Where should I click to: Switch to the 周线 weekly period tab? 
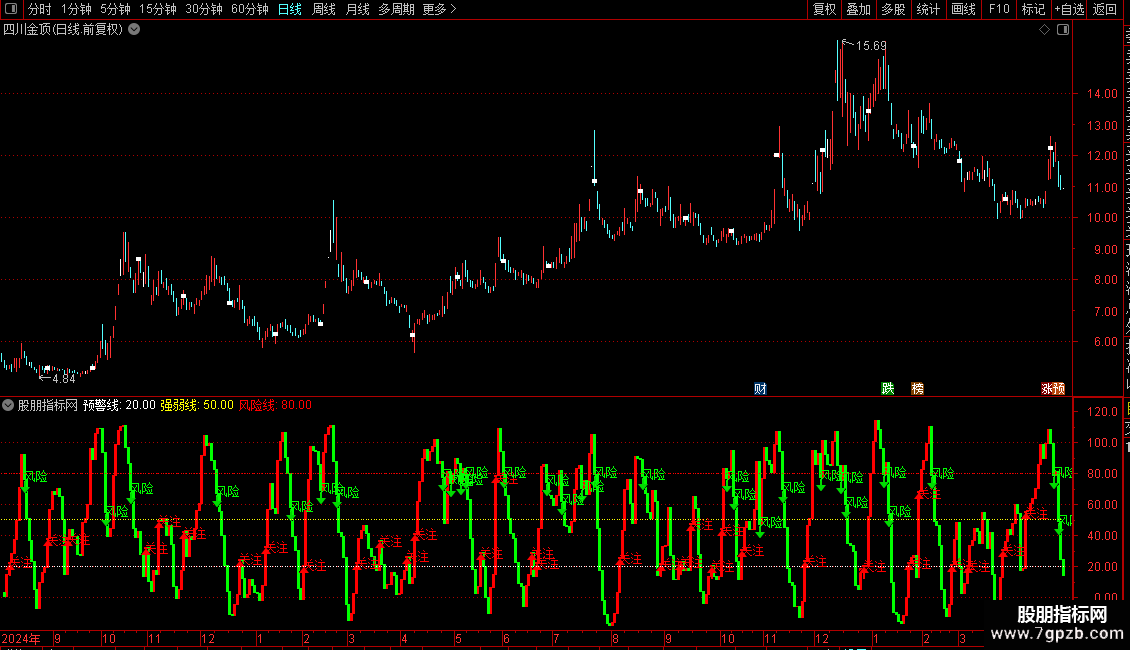pos(324,9)
